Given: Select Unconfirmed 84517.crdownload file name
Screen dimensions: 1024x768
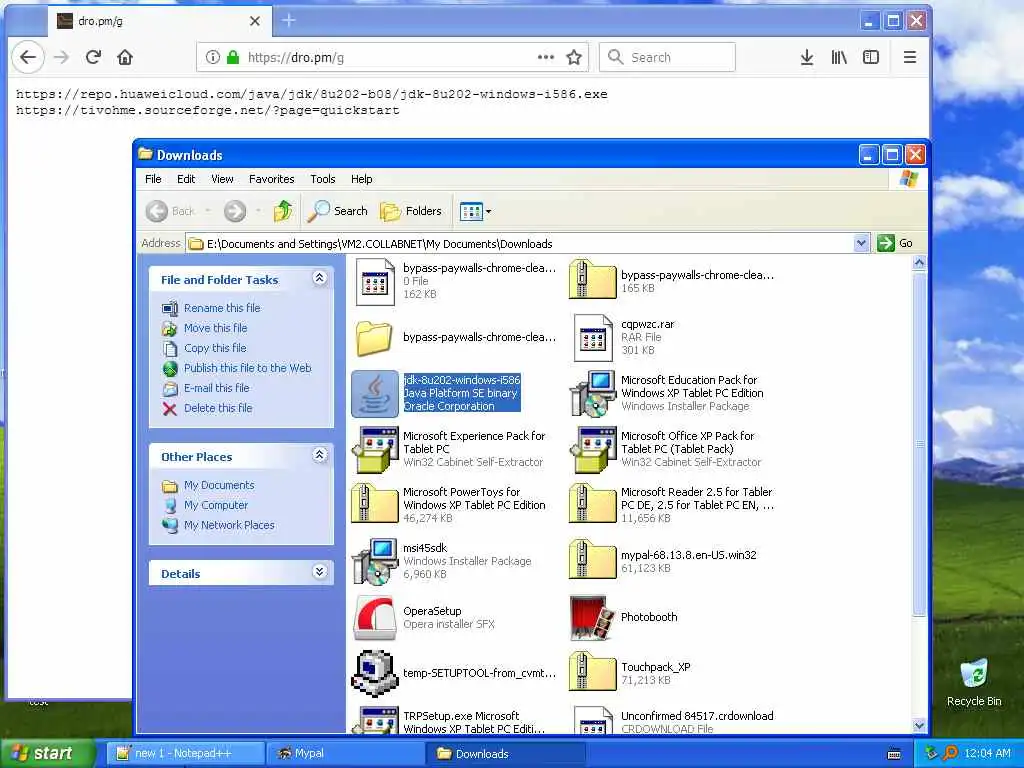Looking at the screenshot, I should [x=697, y=716].
